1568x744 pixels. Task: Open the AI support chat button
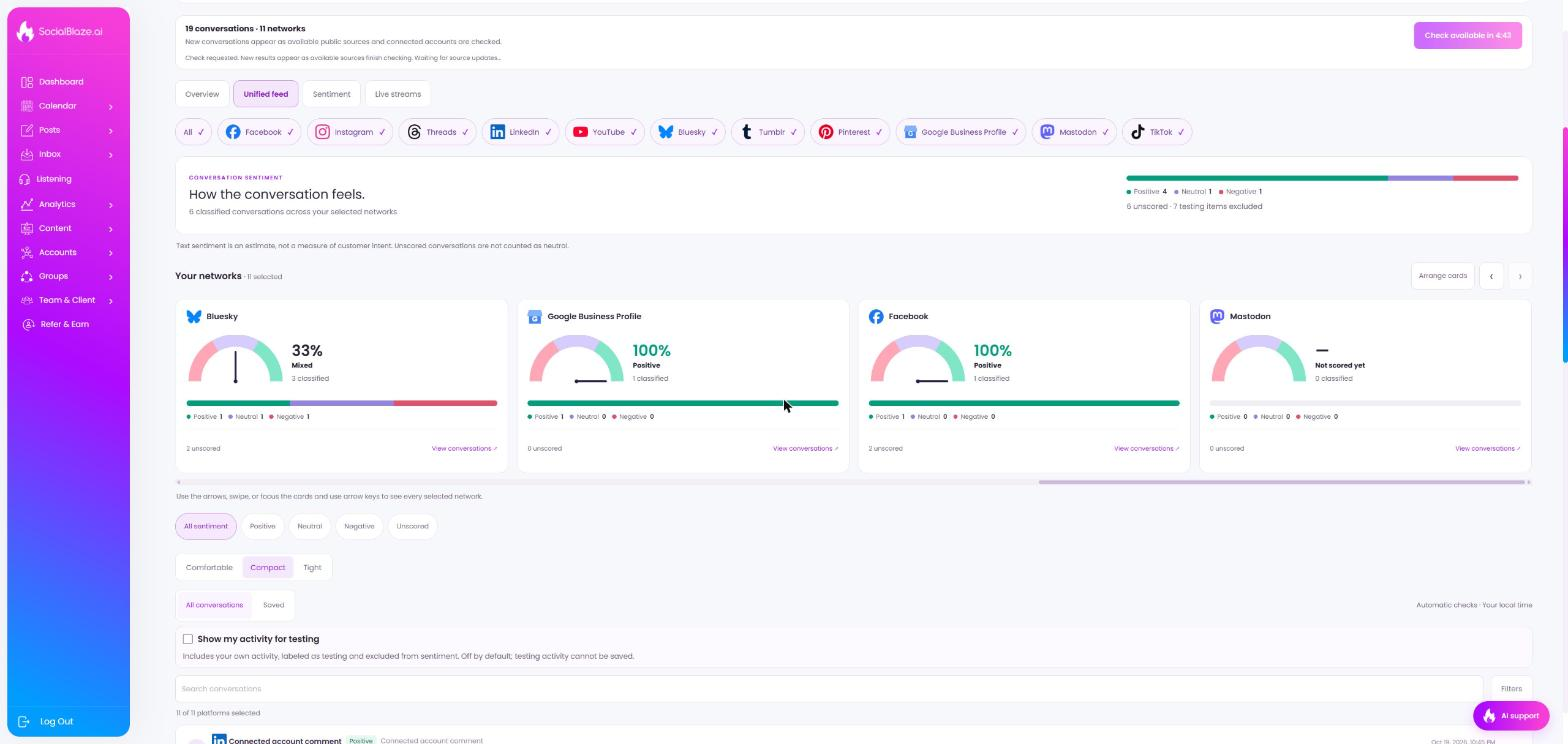point(1511,716)
